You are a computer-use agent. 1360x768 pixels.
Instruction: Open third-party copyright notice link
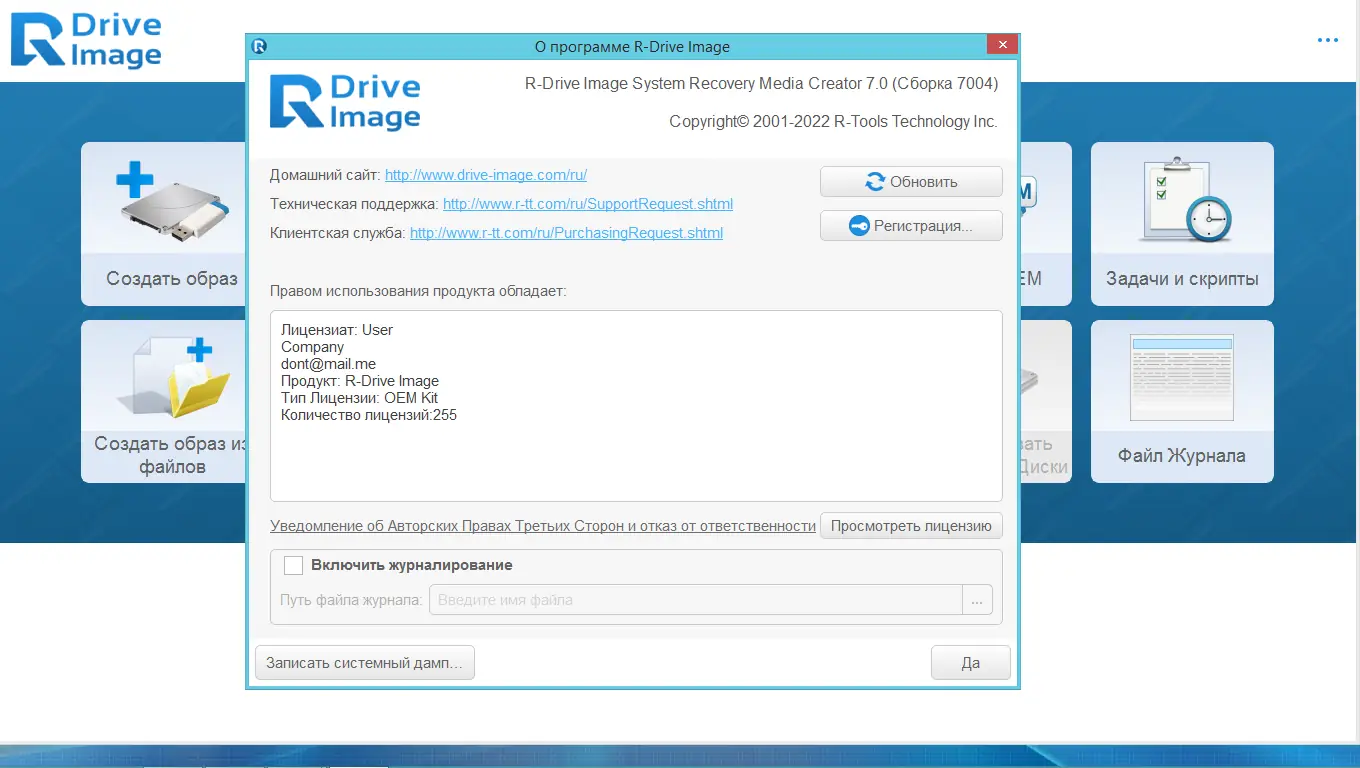[543, 526]
